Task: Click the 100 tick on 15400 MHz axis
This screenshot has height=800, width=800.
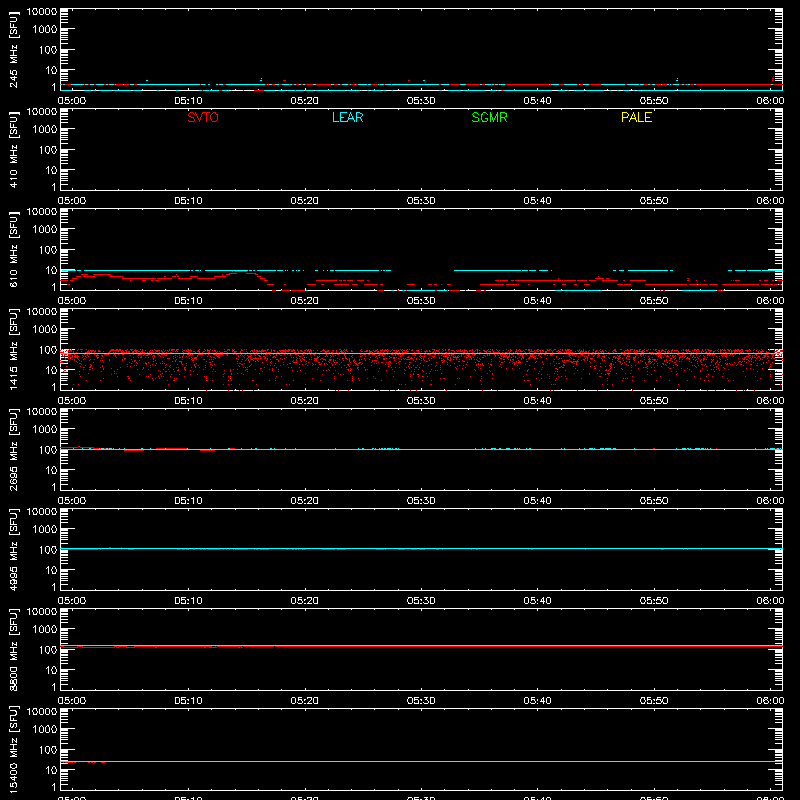Action: coord(48,750)
